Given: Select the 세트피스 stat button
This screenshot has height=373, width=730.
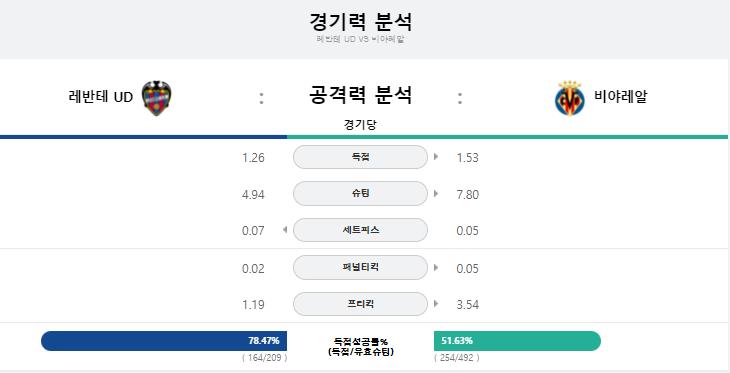Looking at the screenshot, I should click(x=360, y=230).
